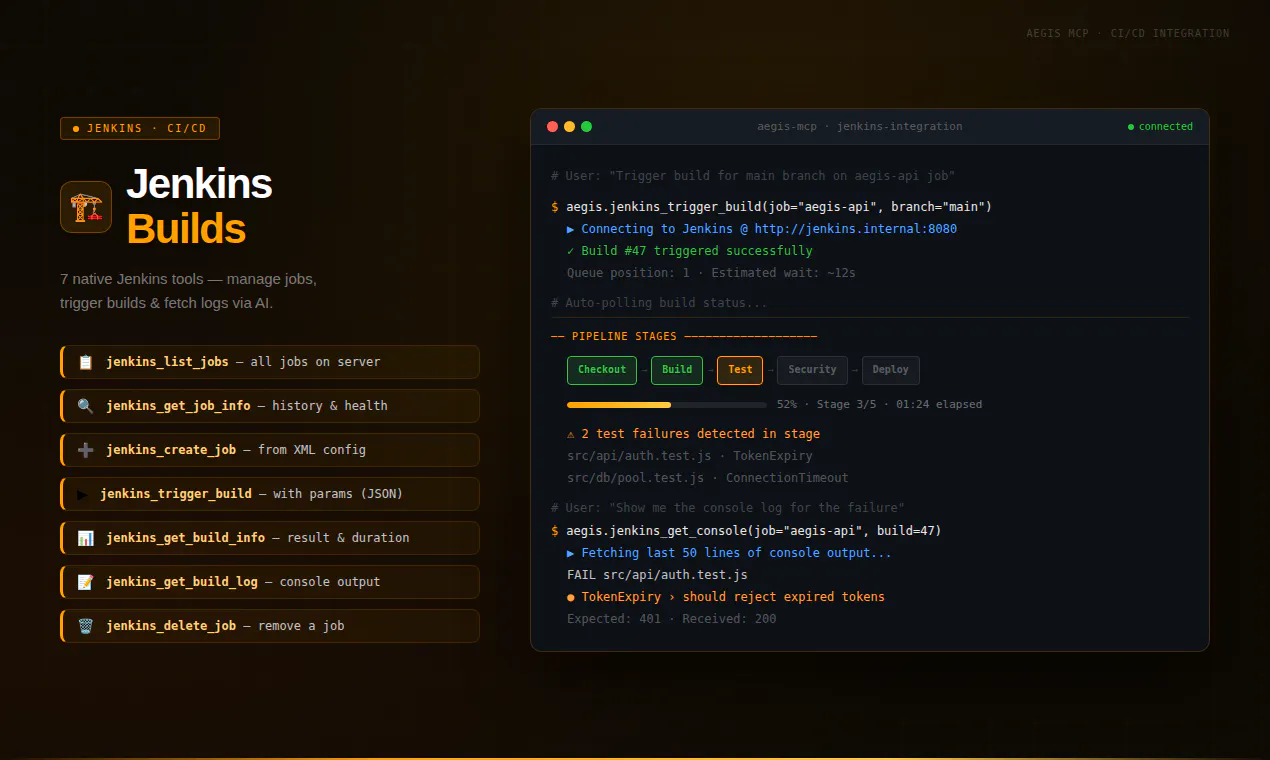The image size is (1270, 760).
Task: Click the orange bullet before TokenExpiry
Action: pyautogui.click(x=571, y=597)
